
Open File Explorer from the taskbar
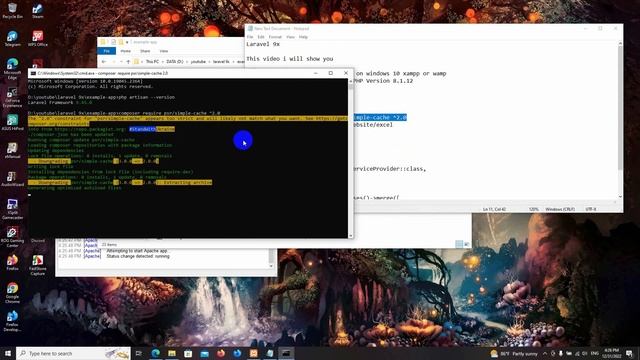pyautogui.click(x=172, y=353)
